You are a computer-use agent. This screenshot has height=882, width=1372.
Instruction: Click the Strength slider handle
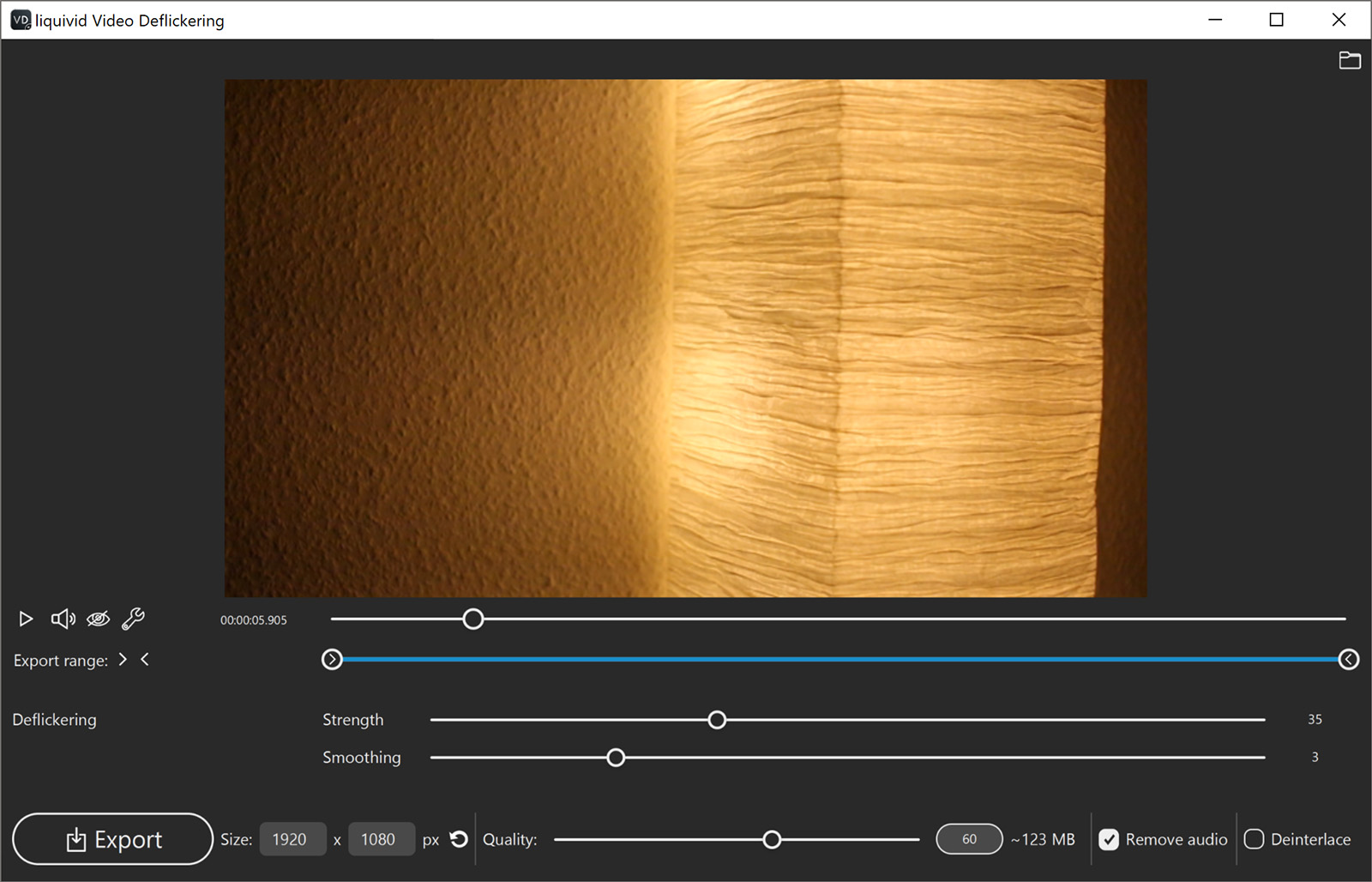tap(717, 720)
